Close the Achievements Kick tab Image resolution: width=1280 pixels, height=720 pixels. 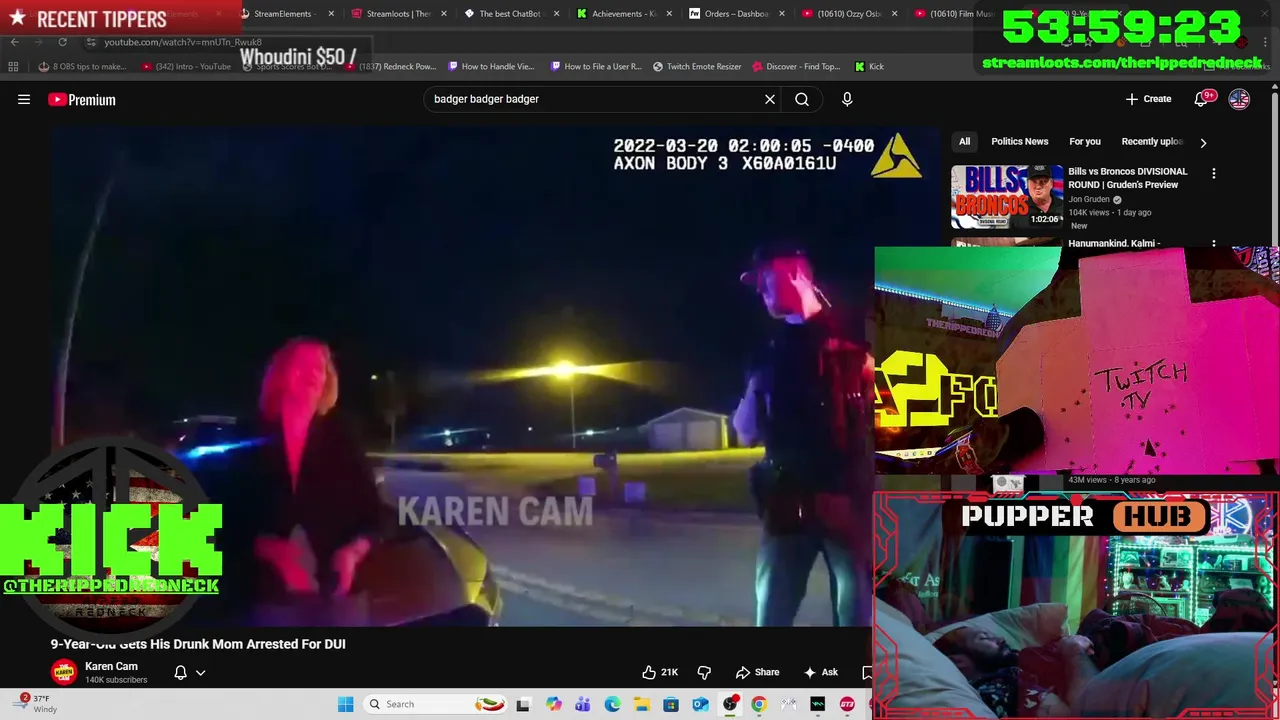click(x=669, y=14)
